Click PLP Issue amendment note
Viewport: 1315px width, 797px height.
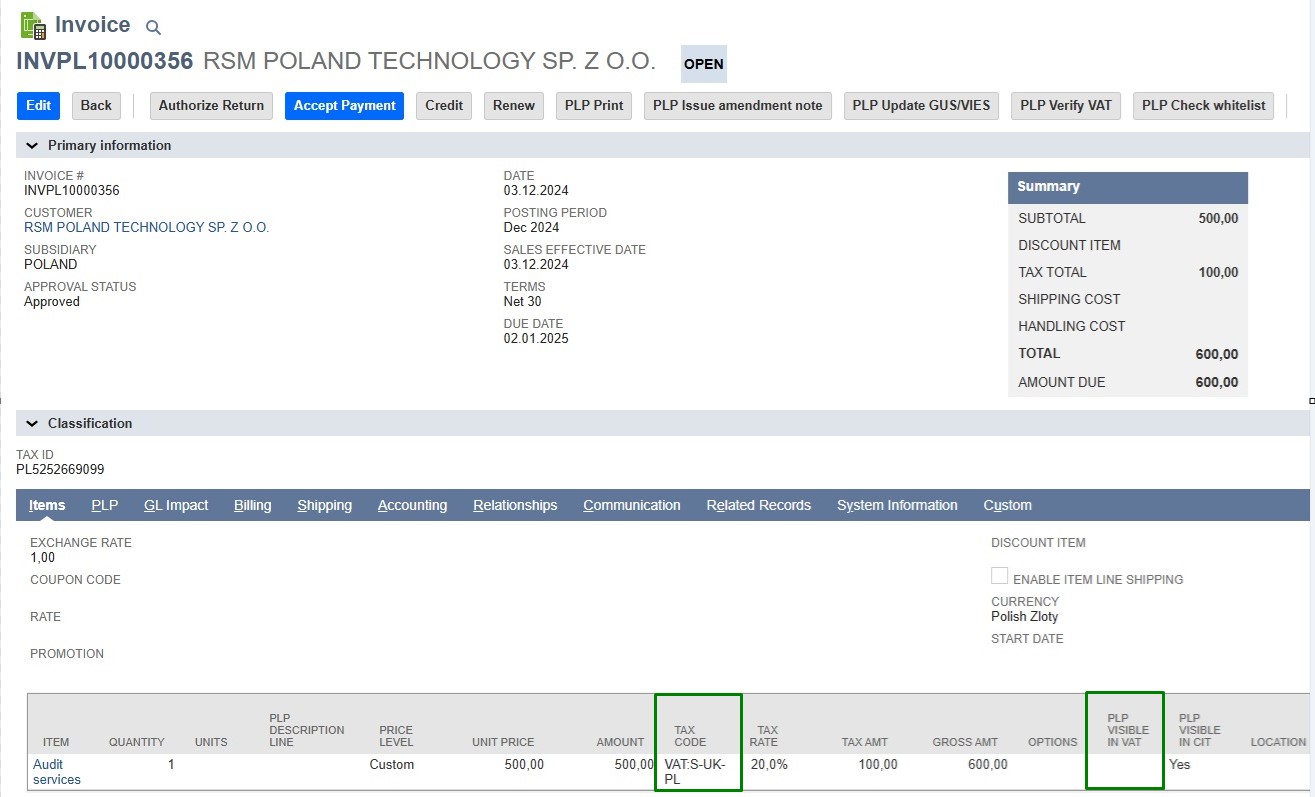pyautogui.click(x=737, y=105)
